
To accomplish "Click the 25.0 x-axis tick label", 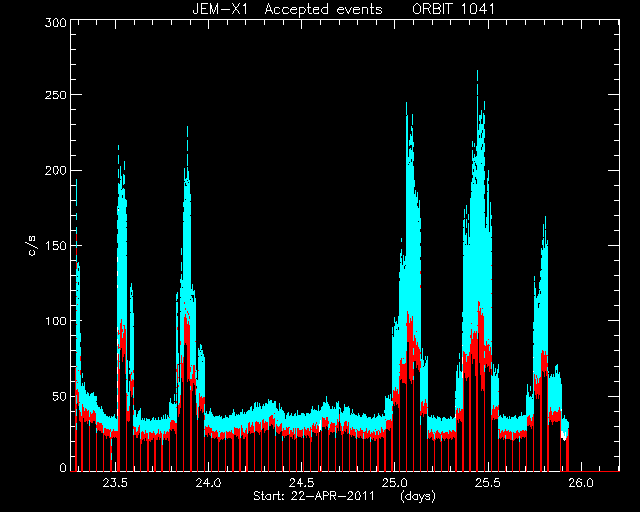I will tap(394, 483).
